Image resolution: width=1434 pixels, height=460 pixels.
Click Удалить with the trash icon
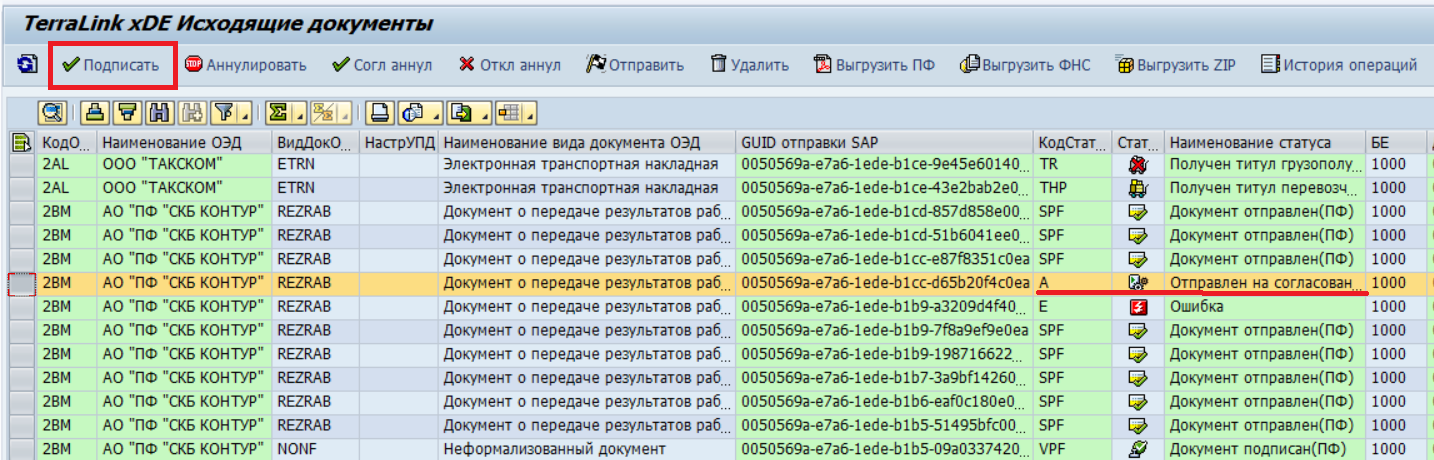coord(749,66)
